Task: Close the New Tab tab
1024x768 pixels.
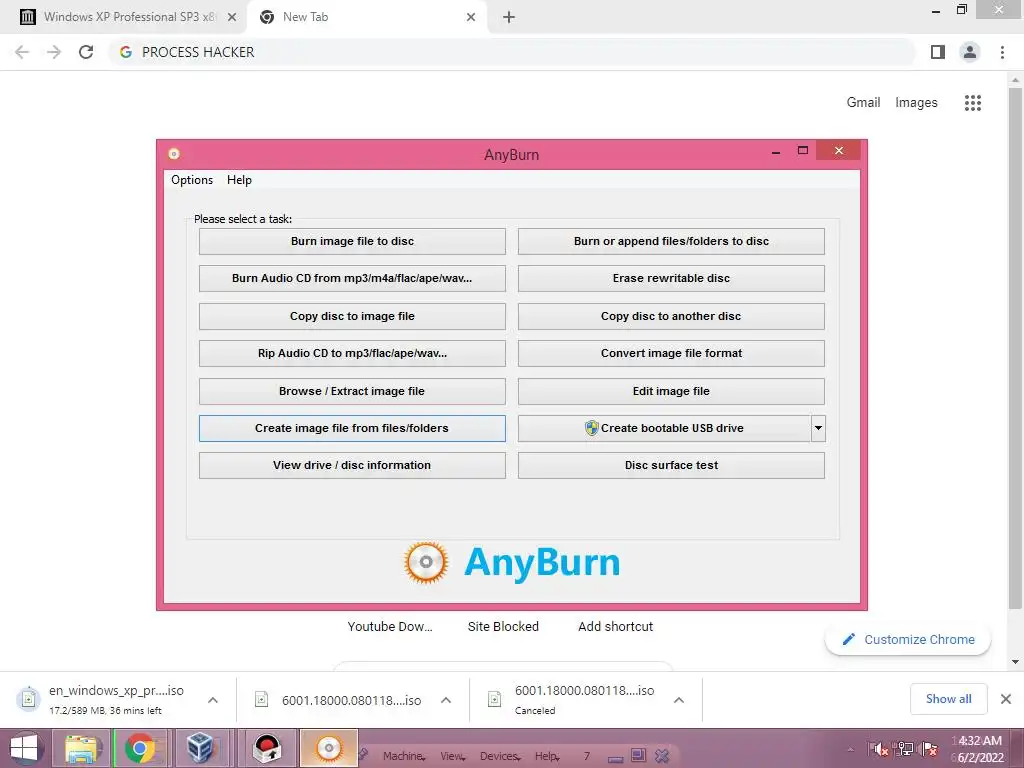Action: [x=471, y=17]
